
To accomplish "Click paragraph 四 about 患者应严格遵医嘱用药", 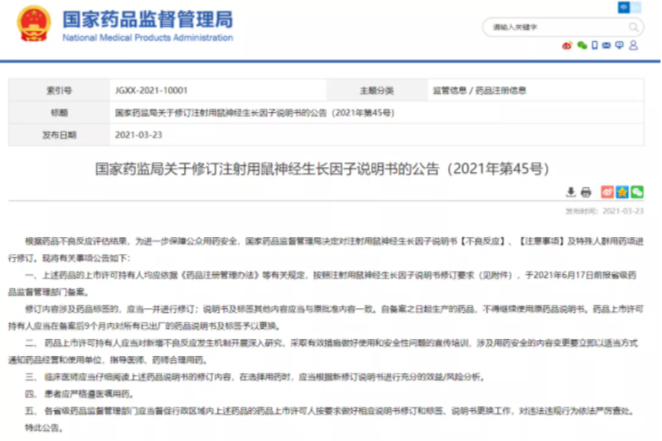I will point(80,394).
